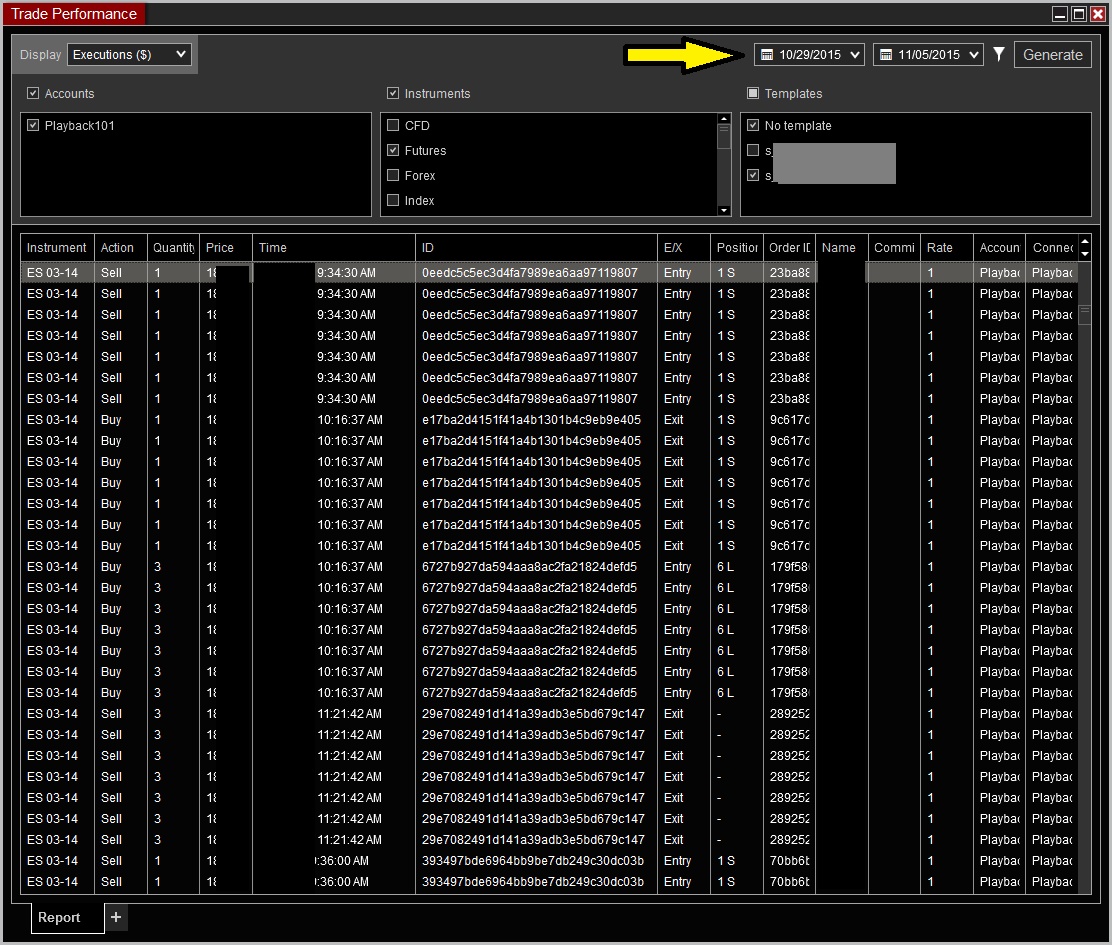1112x945 pixels.
Task: Click the executions grid scrollbar thumb
Action: 1084,313
